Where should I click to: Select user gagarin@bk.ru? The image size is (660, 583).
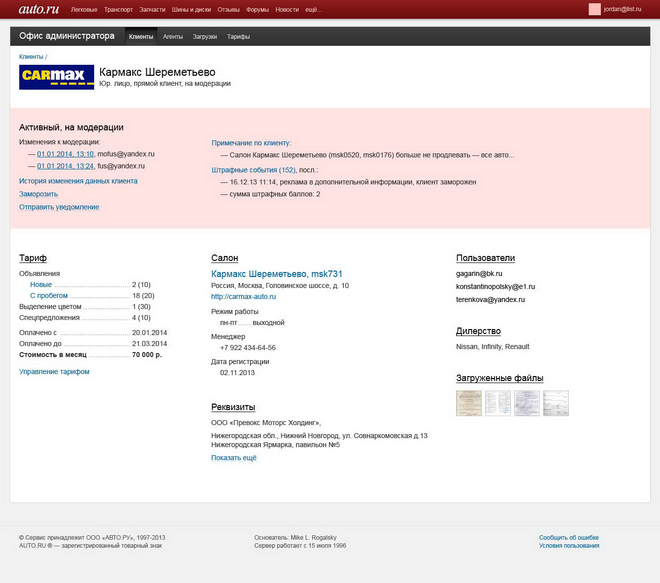click(479, 274)
